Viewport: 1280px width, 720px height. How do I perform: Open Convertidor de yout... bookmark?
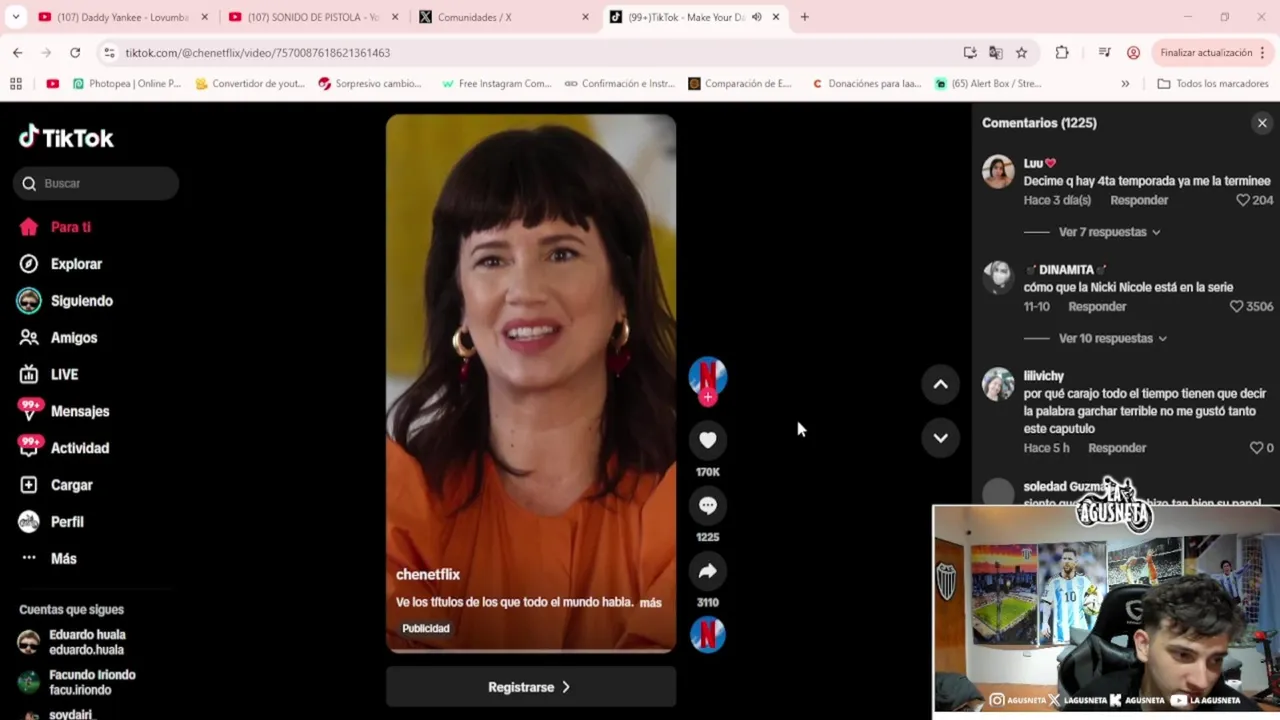click(250, 84)
